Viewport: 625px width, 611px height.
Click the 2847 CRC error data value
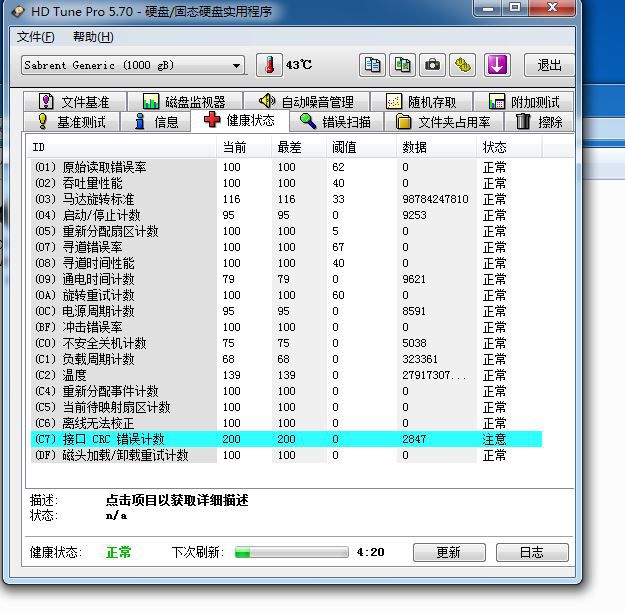(414, 439)
